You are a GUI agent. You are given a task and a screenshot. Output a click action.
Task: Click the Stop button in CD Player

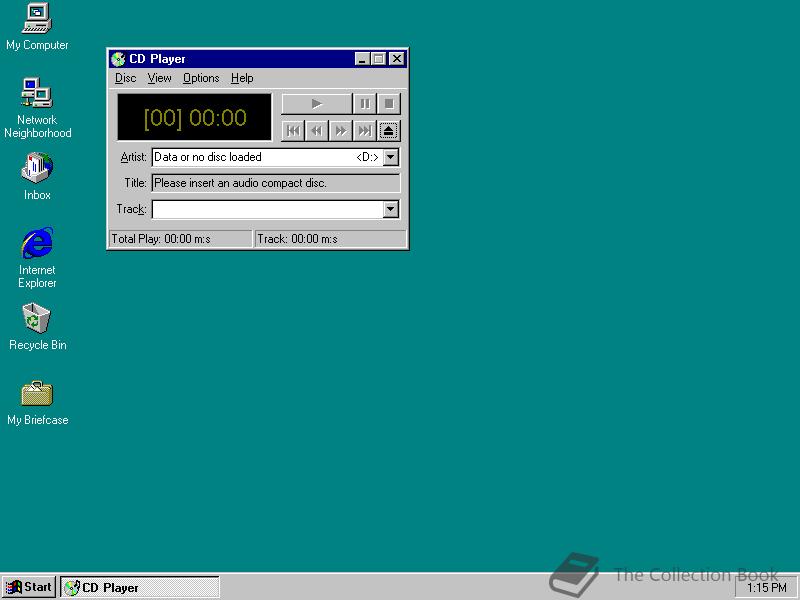point(389,104)
